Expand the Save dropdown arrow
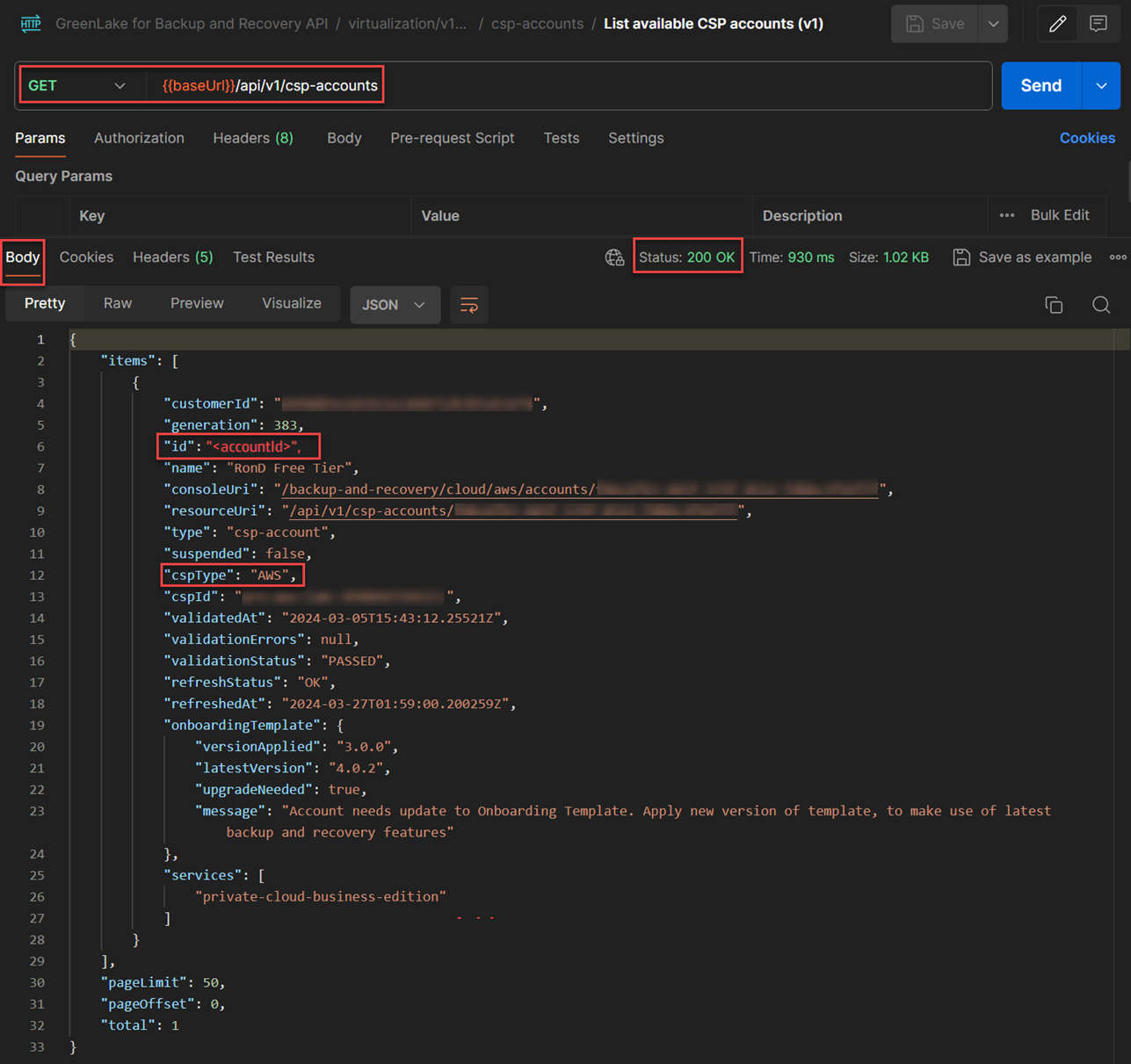 (993, 24)
